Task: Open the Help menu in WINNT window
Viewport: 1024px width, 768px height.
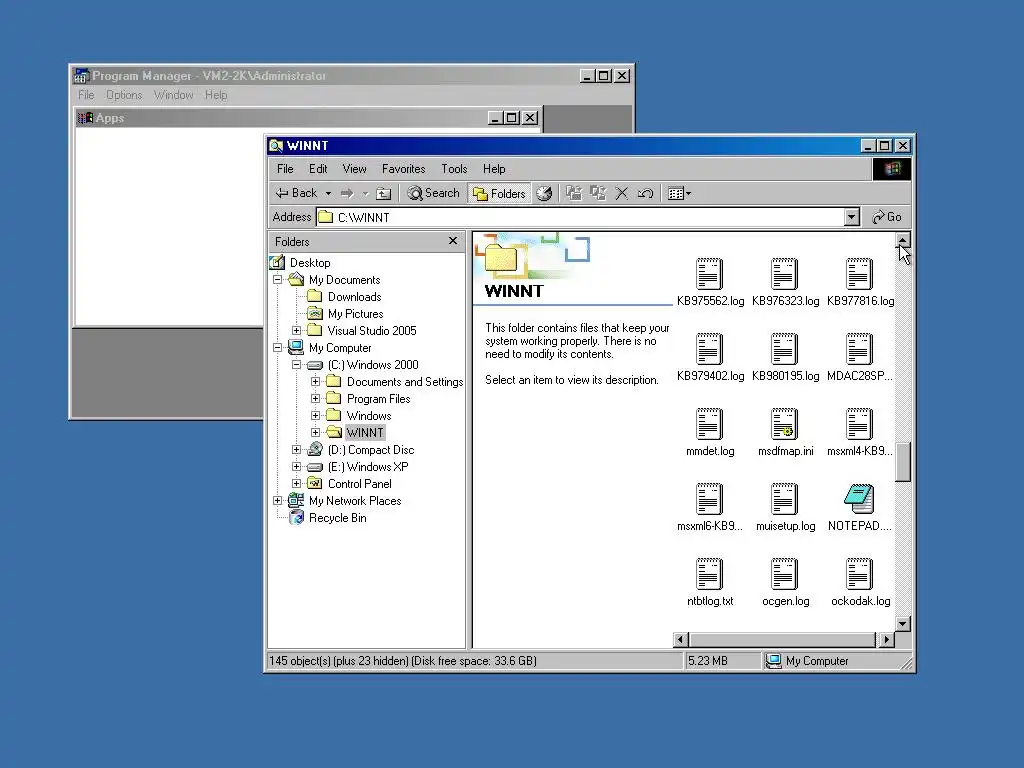Action: coord(494,169)
